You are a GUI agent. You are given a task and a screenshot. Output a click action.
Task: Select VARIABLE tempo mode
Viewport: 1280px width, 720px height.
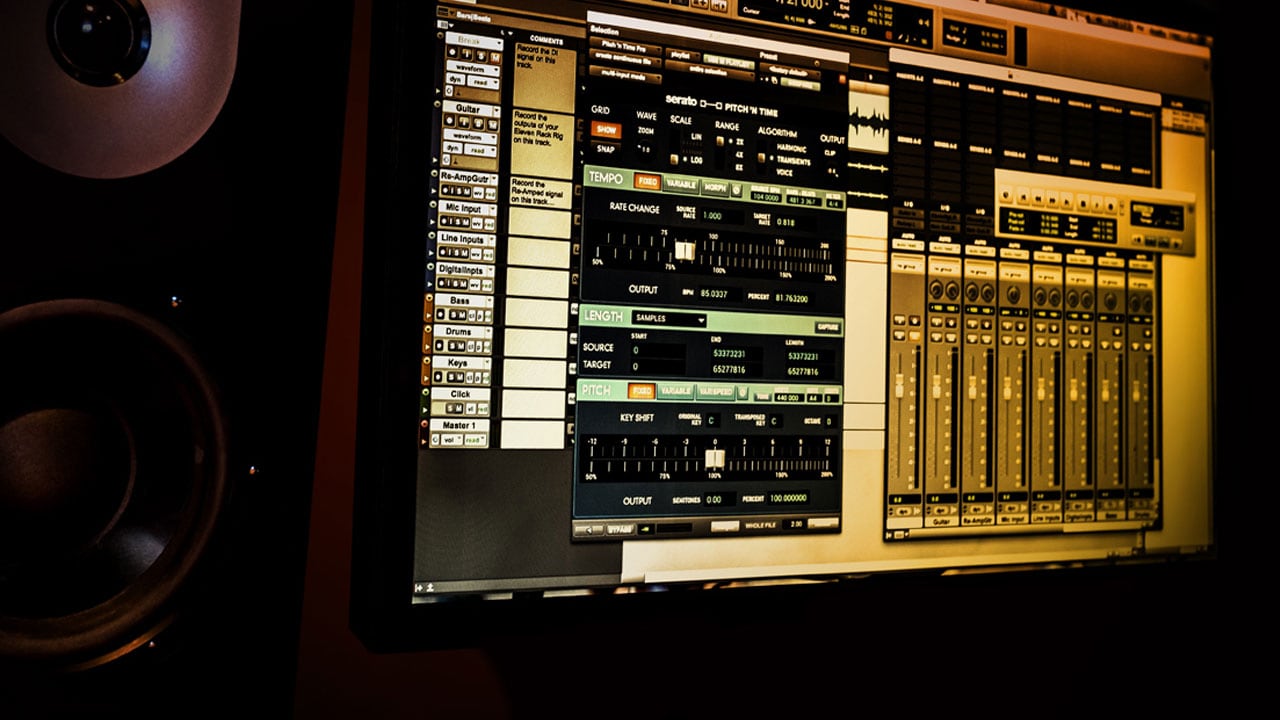click(680, 184)
